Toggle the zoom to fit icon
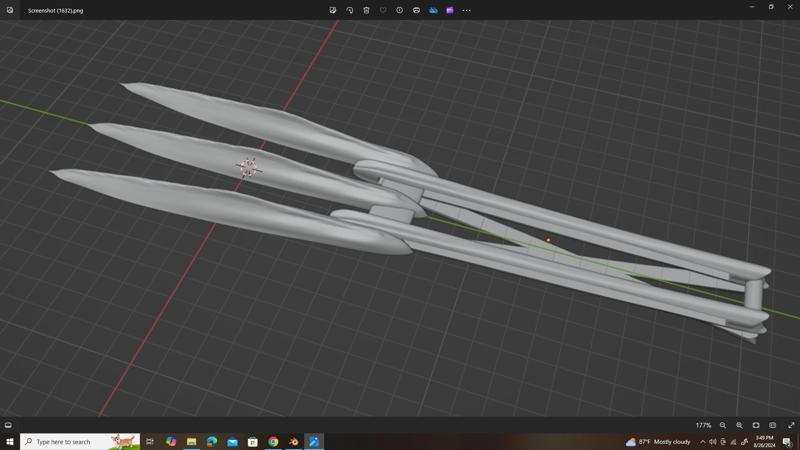Viewport: 800px width, 450px height. click(x=756, y=425)
